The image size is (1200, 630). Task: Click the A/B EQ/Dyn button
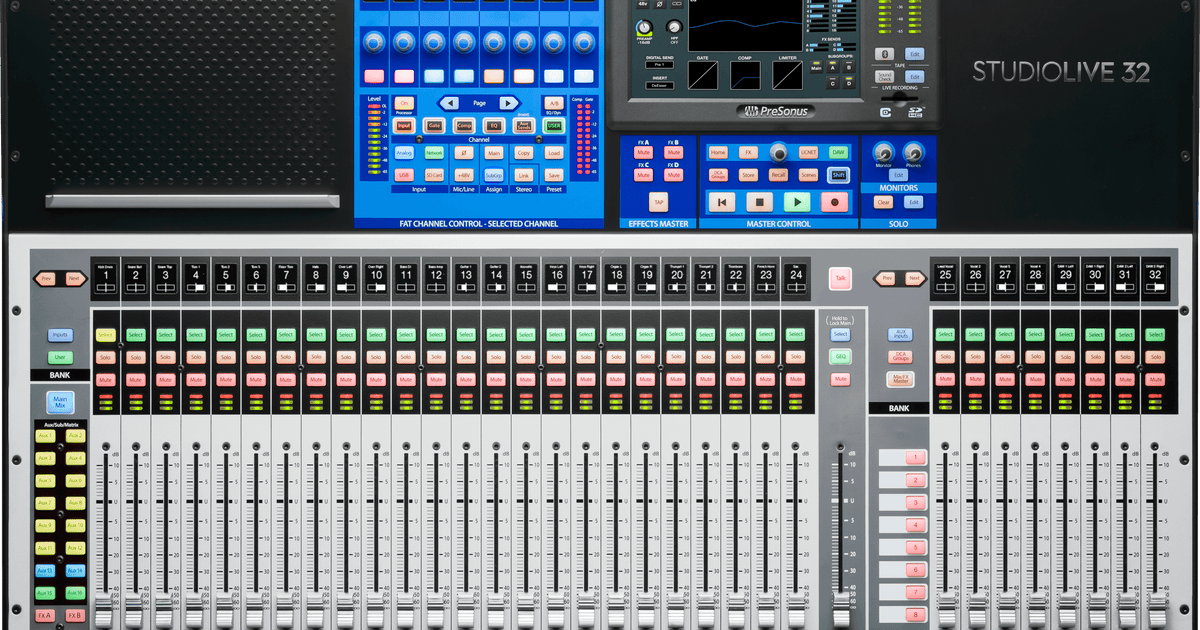point(554,103)
